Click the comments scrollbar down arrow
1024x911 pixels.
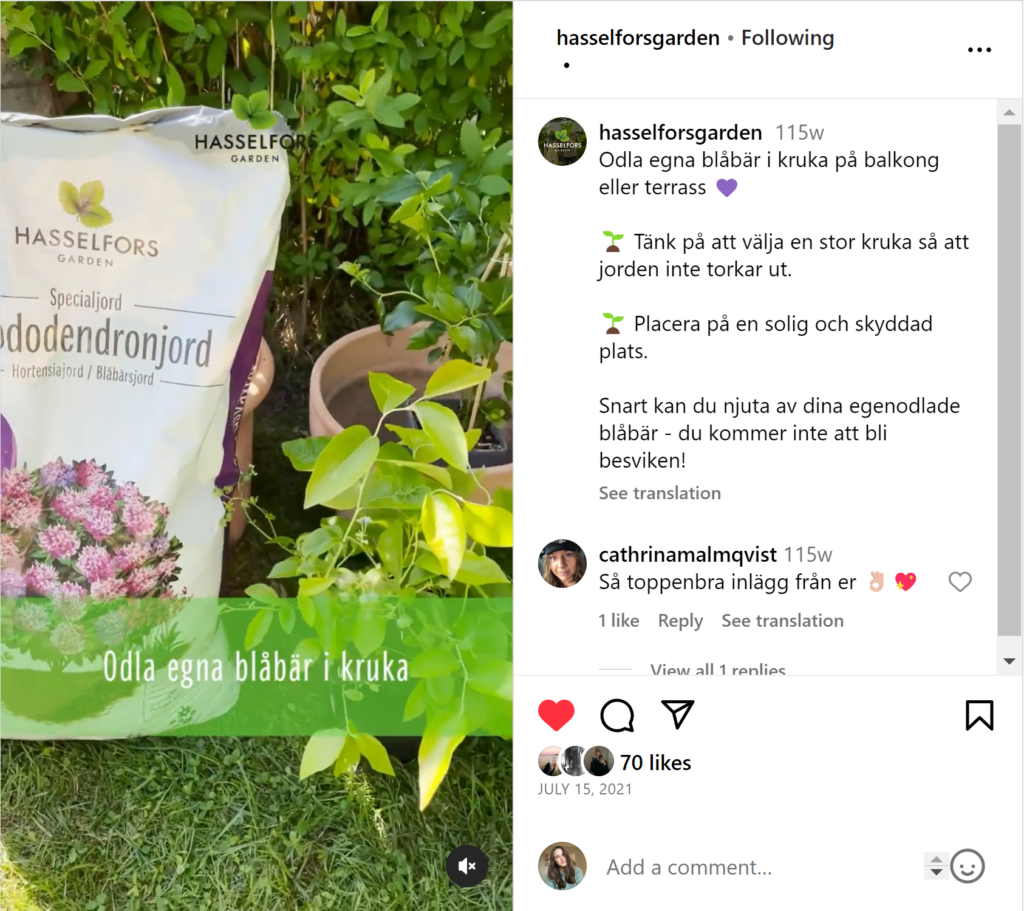[x=1009, y=661]
